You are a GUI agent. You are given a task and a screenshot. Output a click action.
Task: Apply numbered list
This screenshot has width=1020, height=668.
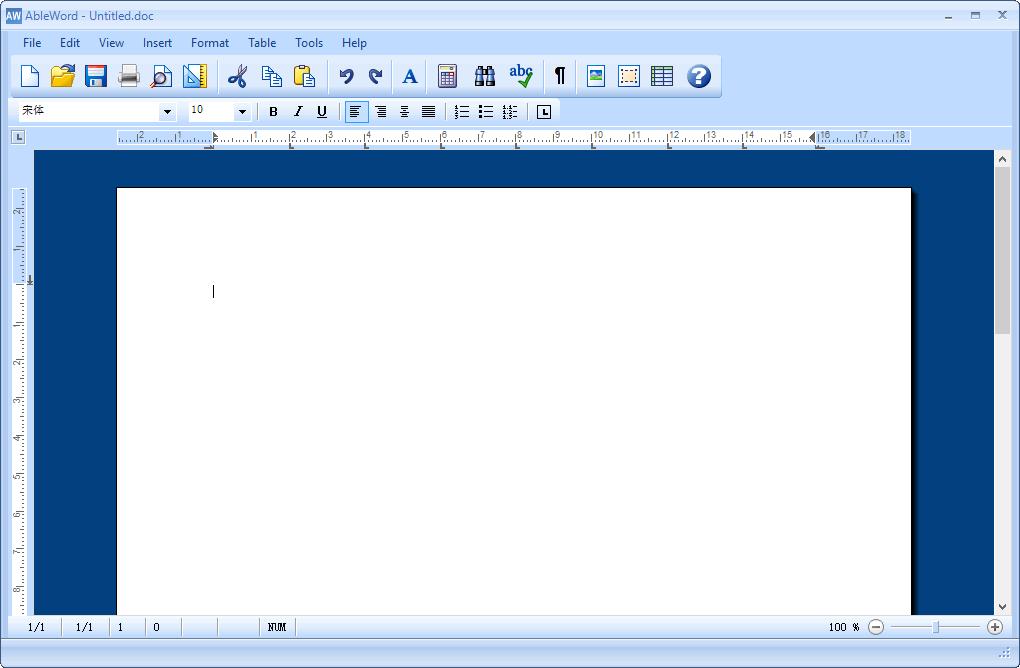462,112
